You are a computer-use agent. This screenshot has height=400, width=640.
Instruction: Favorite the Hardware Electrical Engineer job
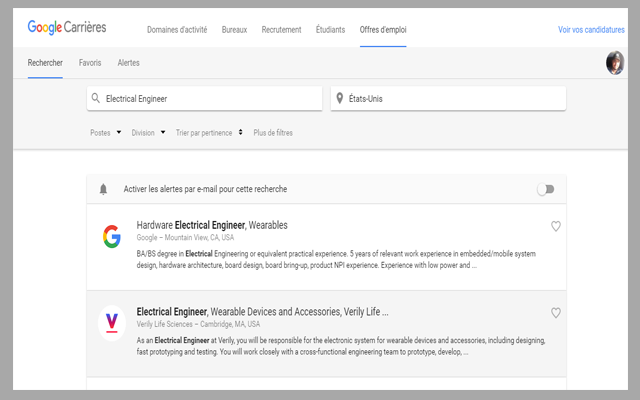[556, 226]
